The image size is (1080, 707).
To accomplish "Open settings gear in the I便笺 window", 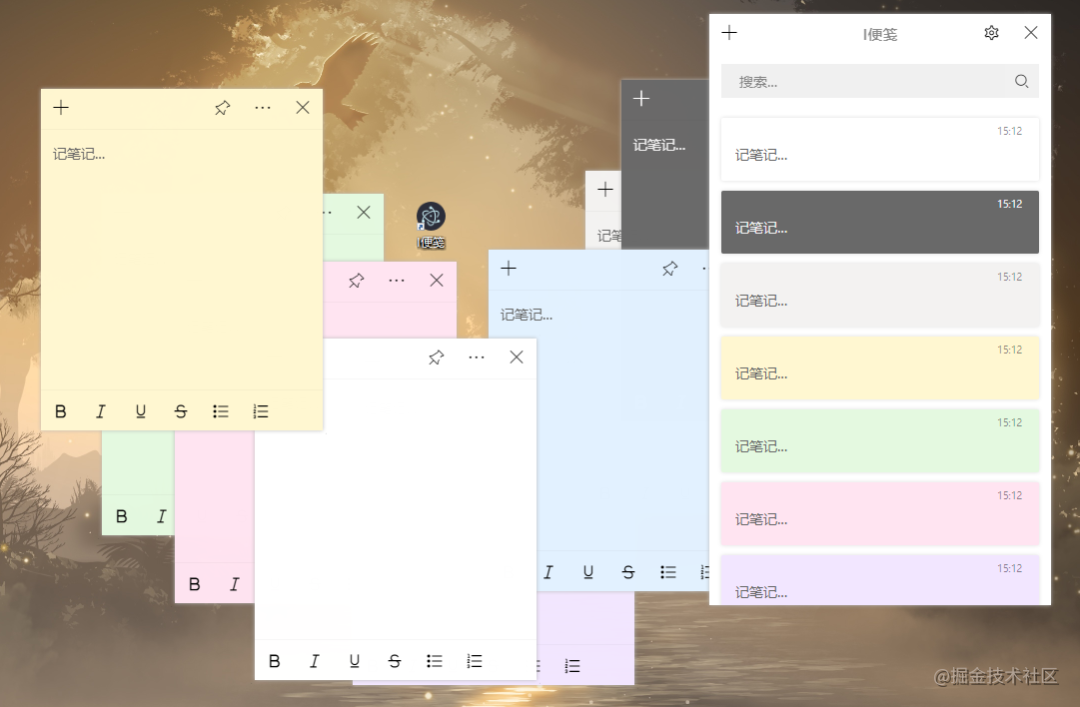I will (x=991, y=32).
